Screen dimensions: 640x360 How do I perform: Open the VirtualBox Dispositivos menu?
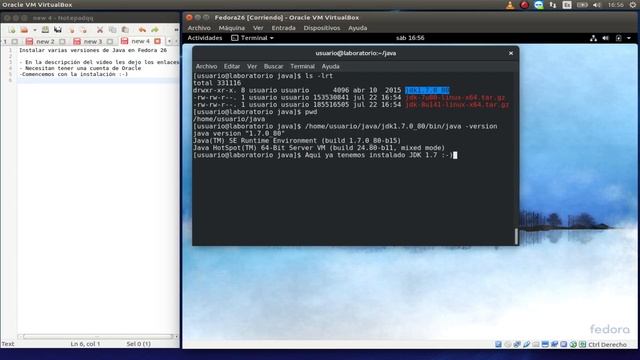(322, 28)
